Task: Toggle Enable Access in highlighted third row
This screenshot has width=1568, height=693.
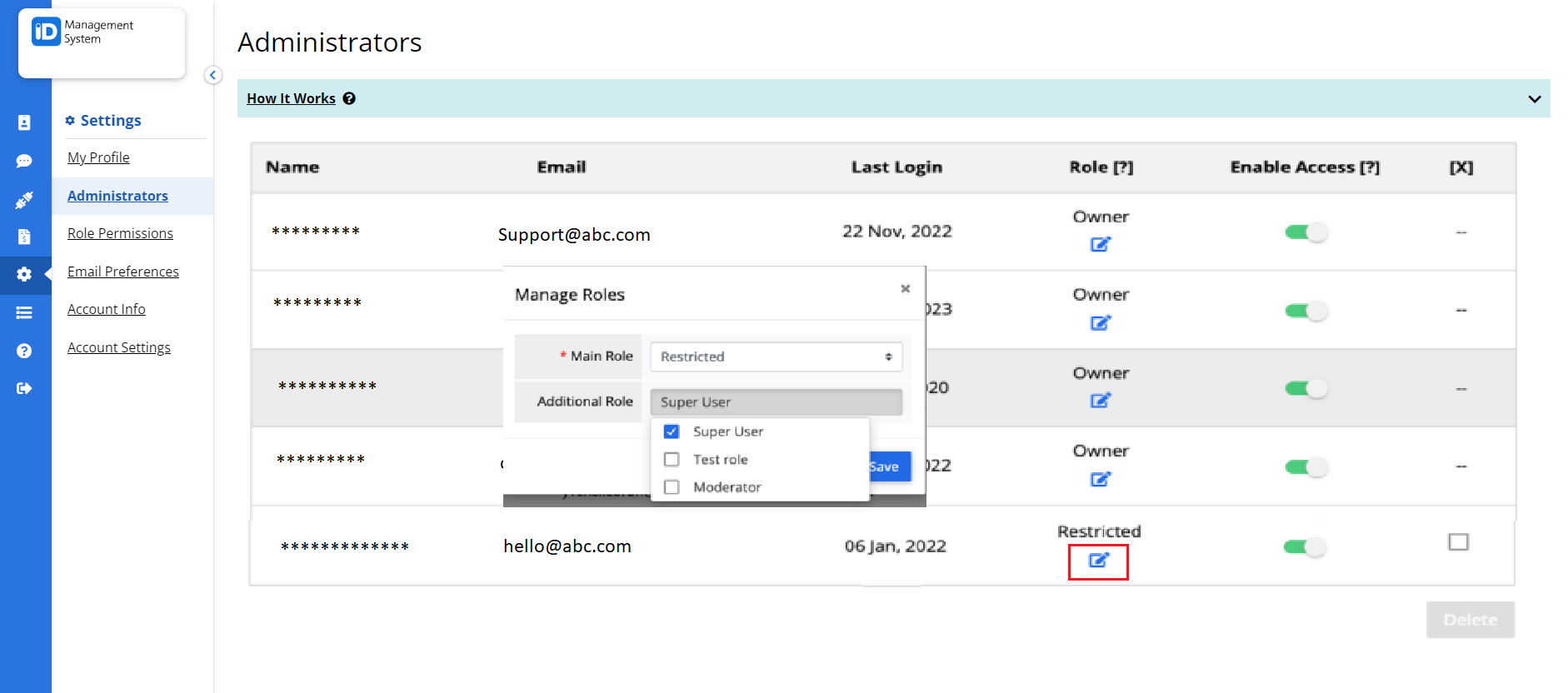Action: point(1306,388)
